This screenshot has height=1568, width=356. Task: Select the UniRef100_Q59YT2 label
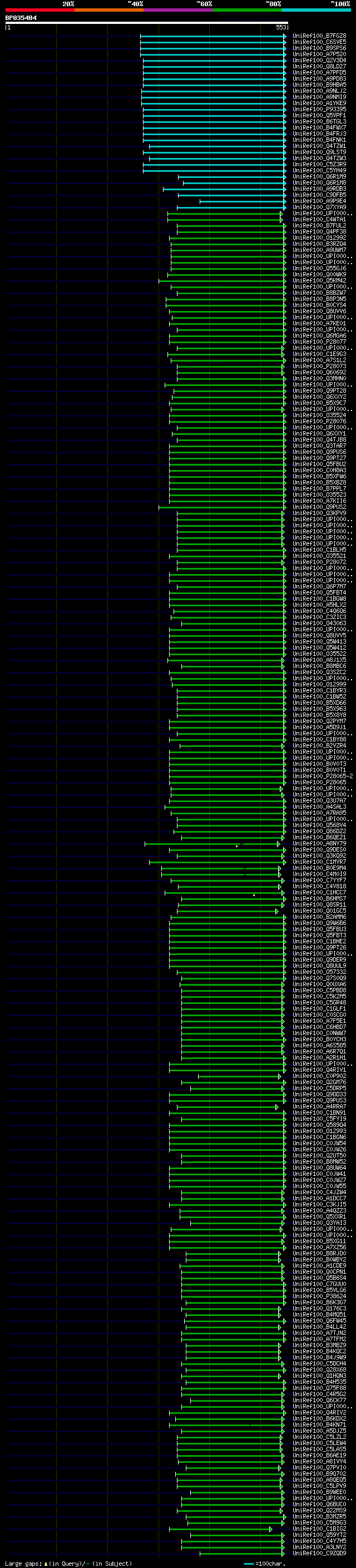319,1535
